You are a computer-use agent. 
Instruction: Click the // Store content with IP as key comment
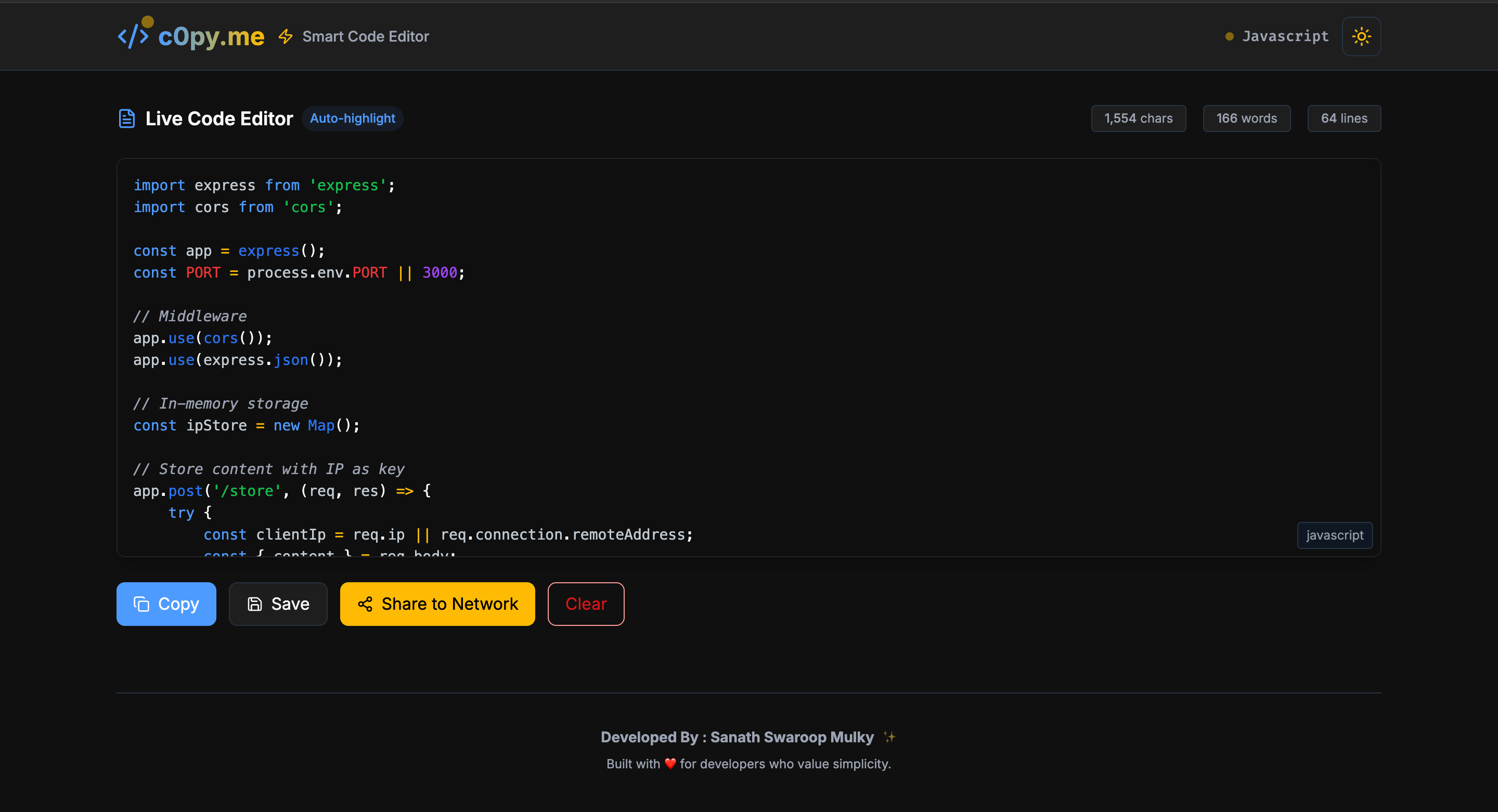[x=269, y=469]
